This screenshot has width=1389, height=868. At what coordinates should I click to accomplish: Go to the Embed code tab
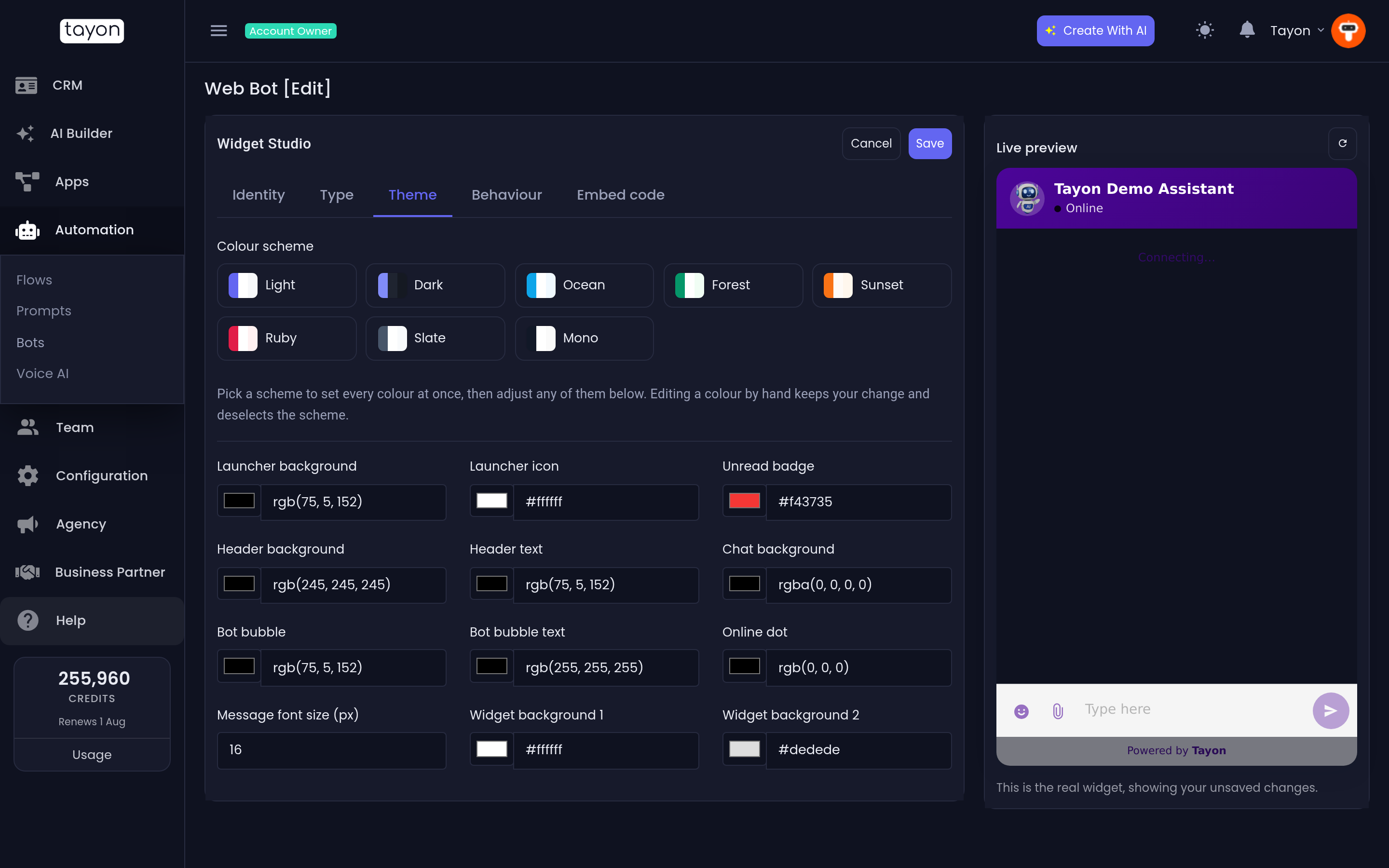pyautogui.click(x=620, y=195)
